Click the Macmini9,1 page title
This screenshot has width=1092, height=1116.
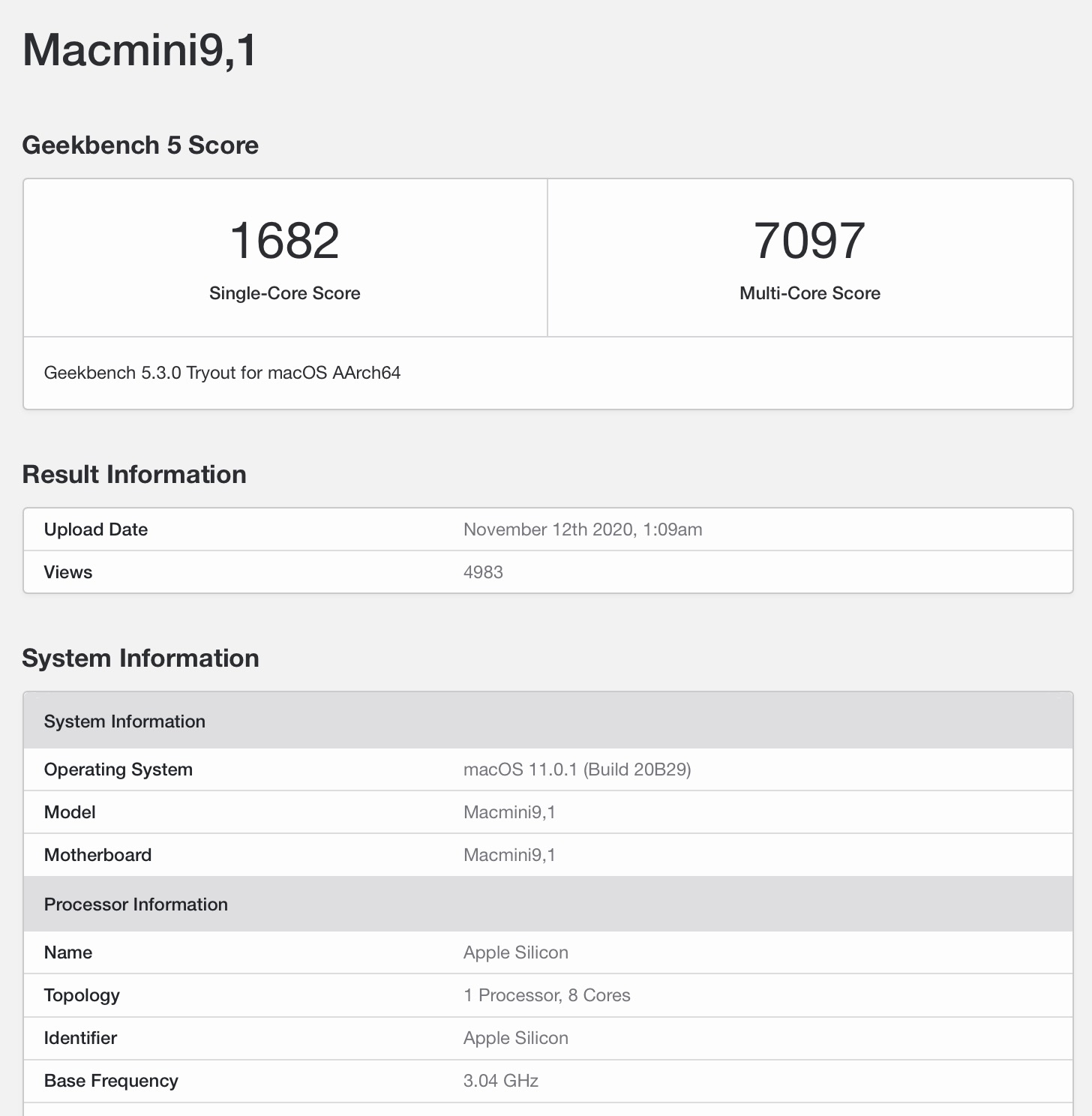click(139, 51)
